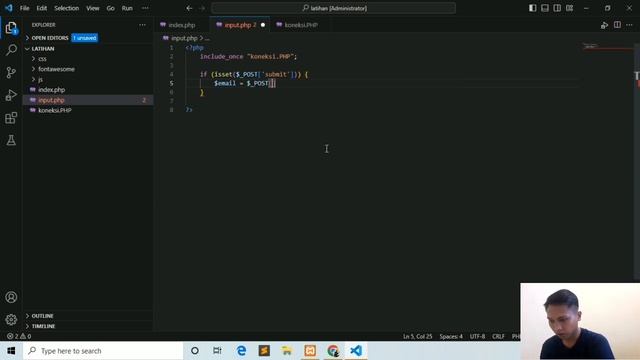640x360 pixels.
Task: Open the Search view icon
Action: (x=11, y=50)
